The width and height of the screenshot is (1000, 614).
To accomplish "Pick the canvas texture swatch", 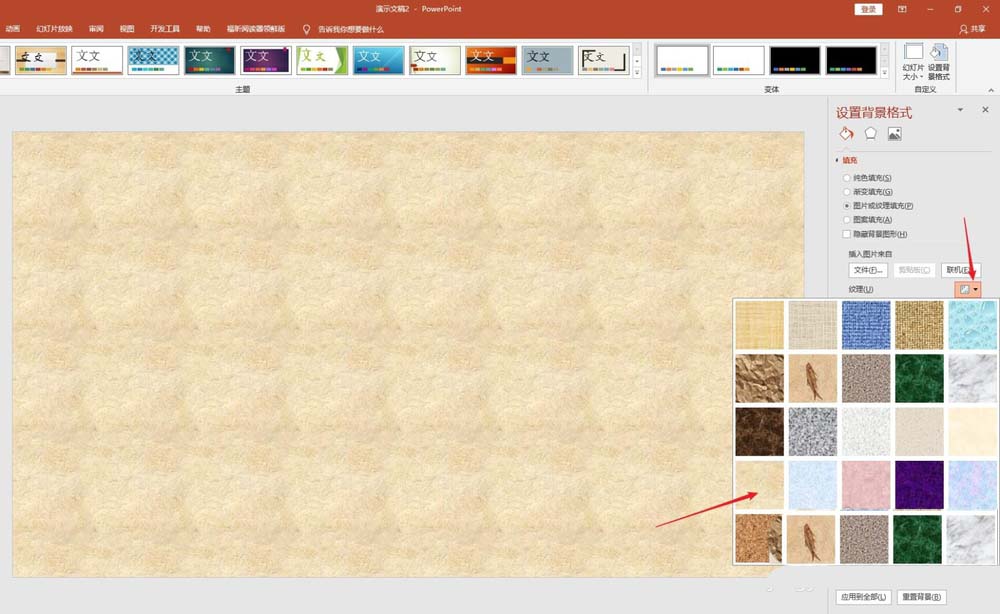I will click(x=812, y=325).
